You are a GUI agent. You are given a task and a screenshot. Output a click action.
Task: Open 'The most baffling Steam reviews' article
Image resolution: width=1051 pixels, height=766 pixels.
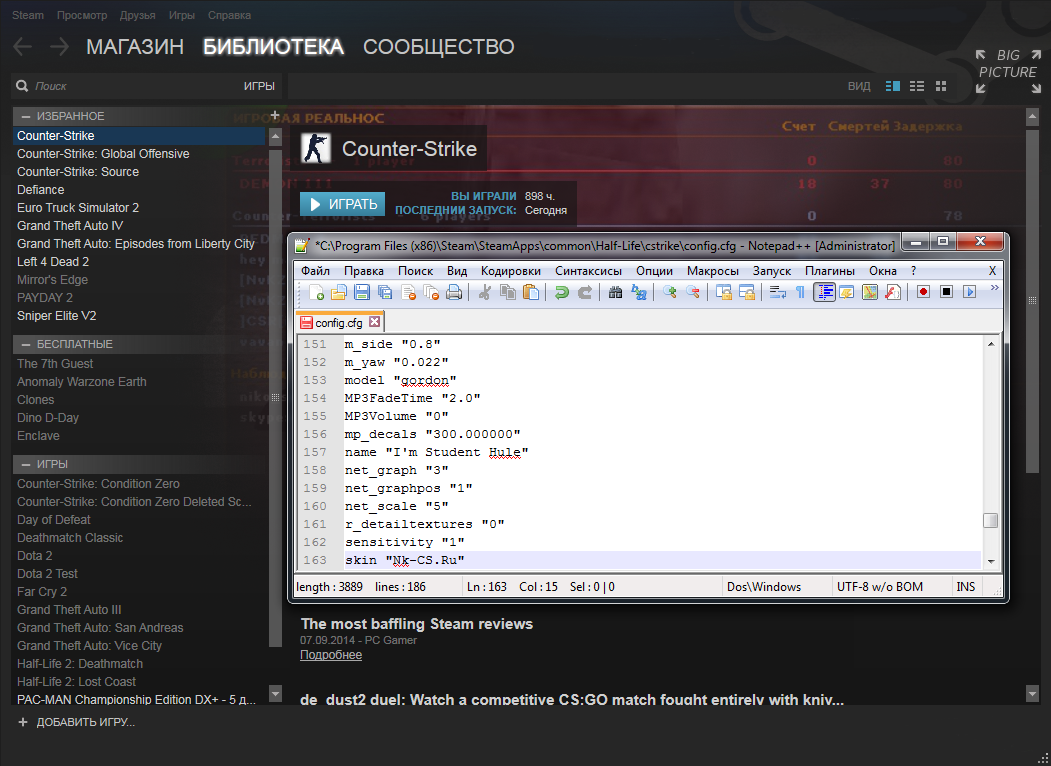[416, 624]
